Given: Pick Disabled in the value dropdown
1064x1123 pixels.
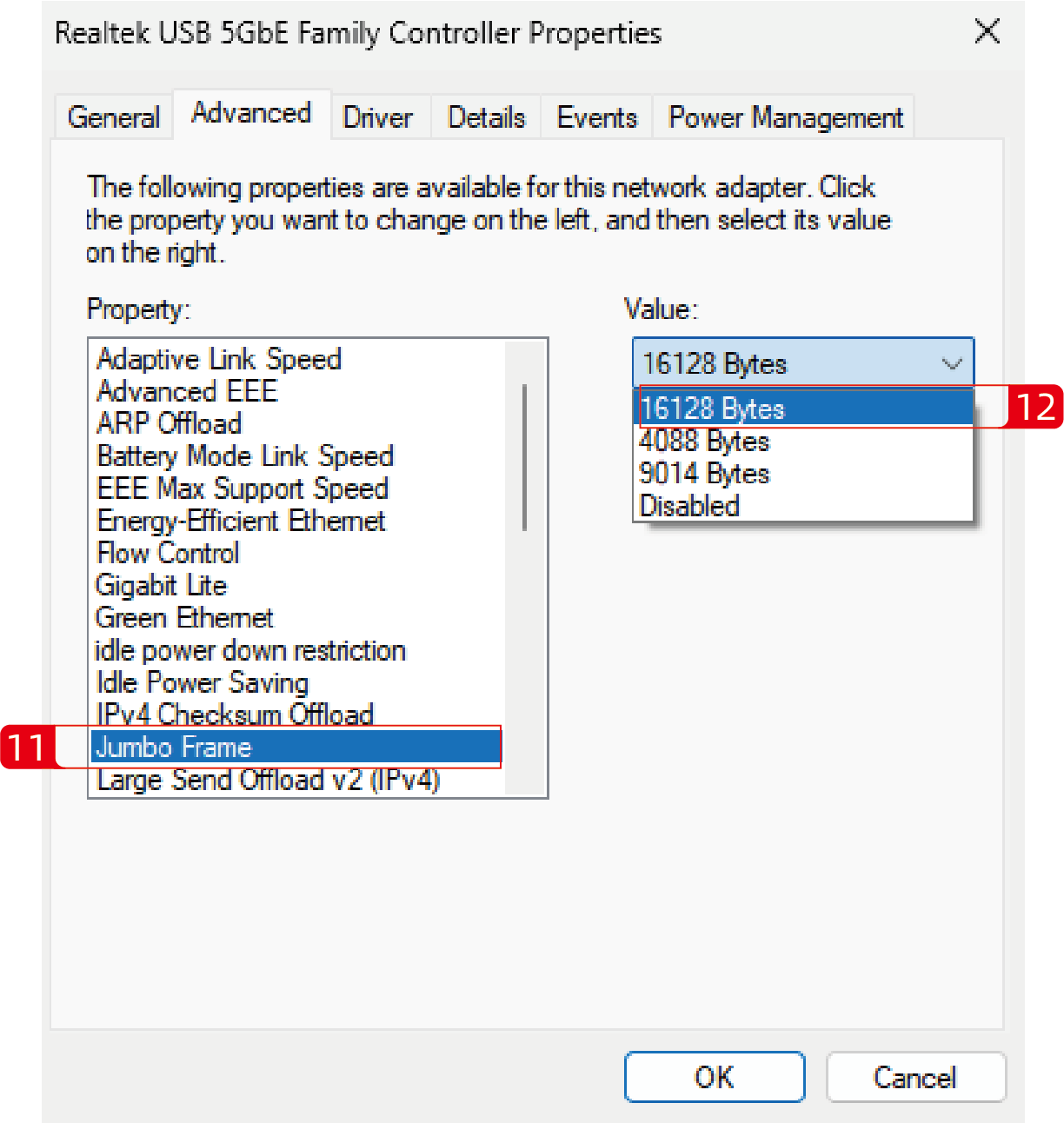Looking at the screenshot, I should [689, 506].
